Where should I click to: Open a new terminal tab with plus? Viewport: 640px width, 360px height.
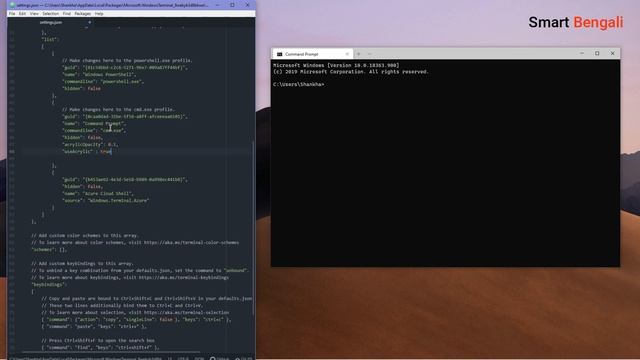pos(359,54)
